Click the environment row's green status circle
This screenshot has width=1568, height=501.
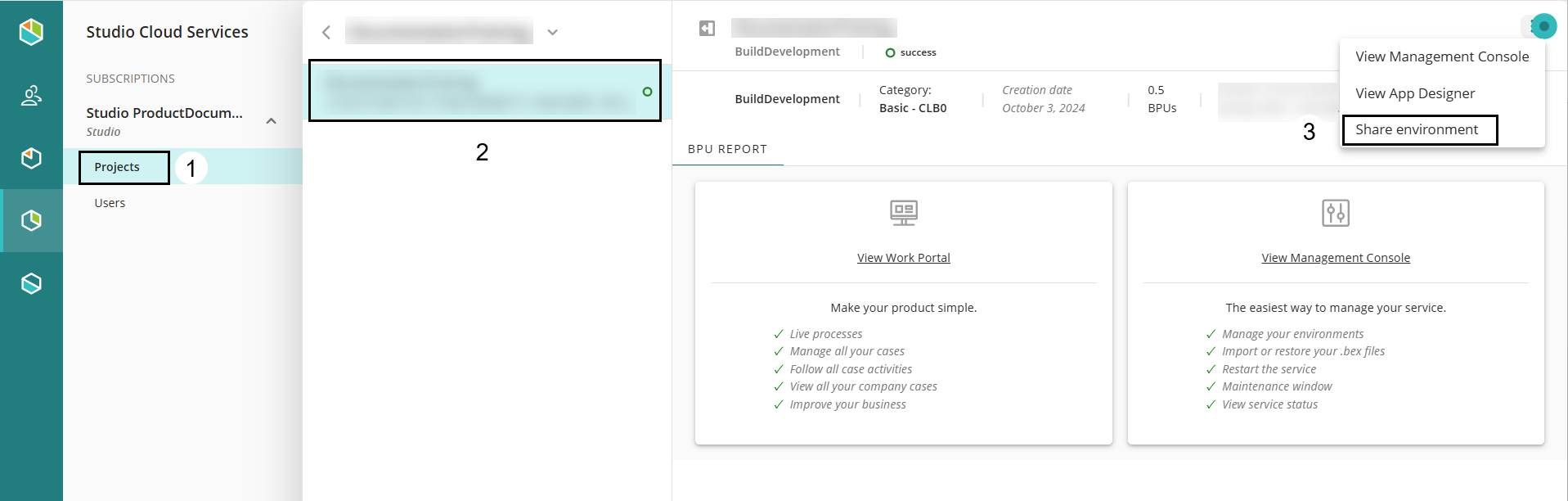click(x=647, y=92)
